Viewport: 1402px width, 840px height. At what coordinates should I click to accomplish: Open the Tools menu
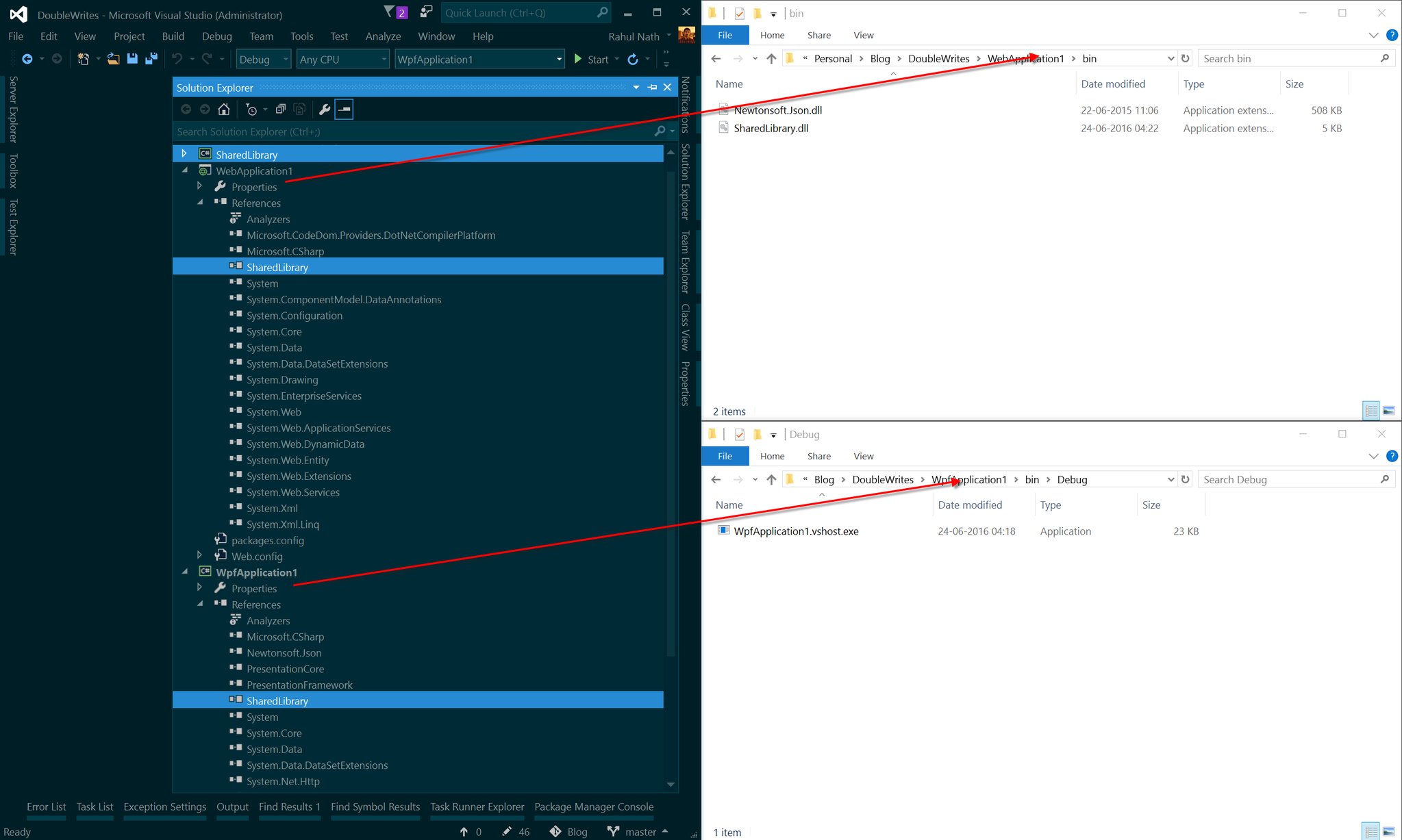[x=301, y=36]
